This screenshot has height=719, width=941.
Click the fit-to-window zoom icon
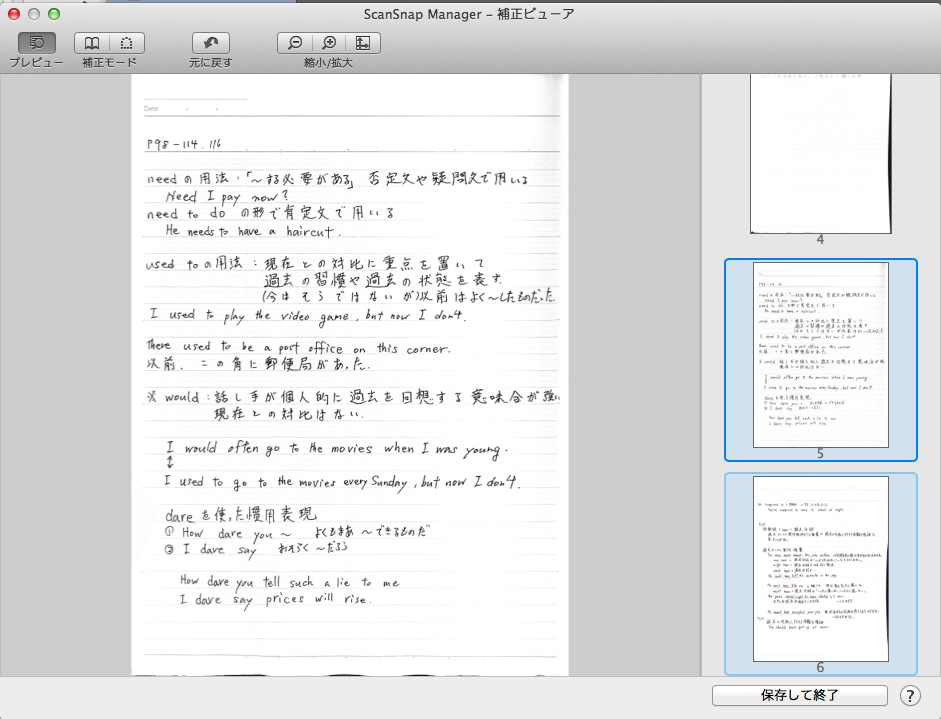363,43
